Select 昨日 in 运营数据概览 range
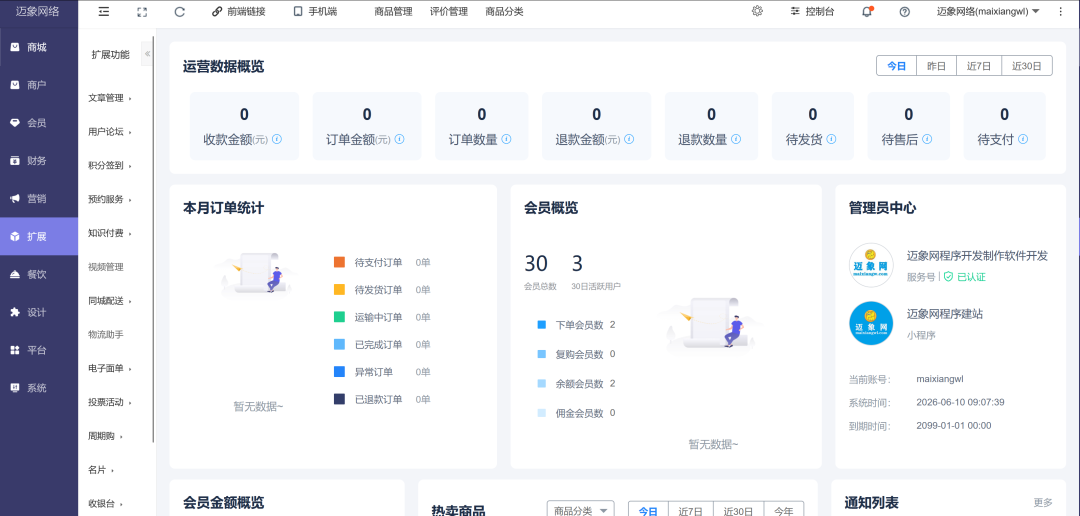 936,66
